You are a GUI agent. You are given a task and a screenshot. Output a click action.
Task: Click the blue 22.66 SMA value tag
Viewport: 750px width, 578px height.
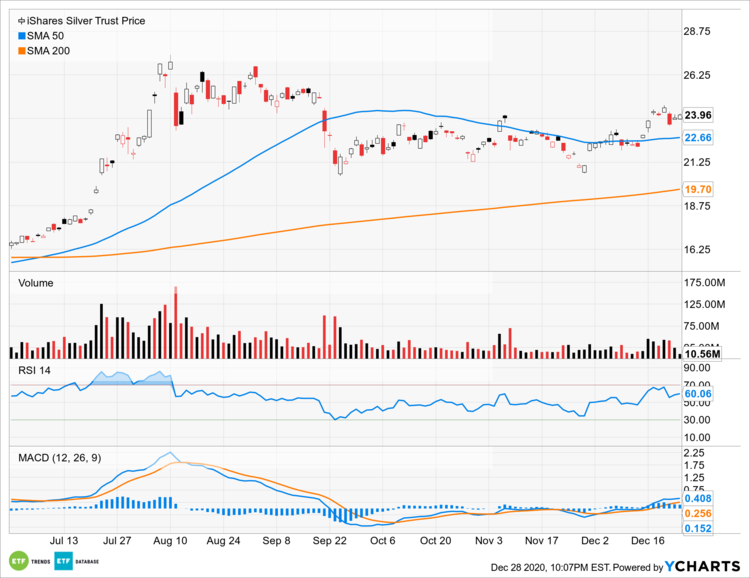697,137
